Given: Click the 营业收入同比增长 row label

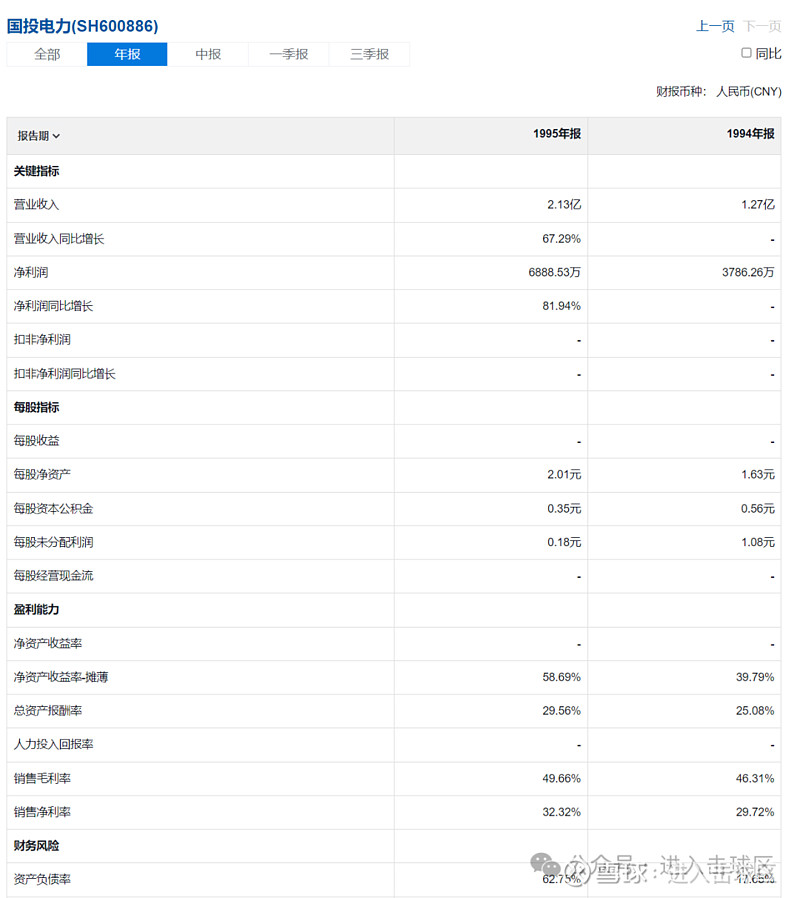Looking at the screenshot, I should (x=59, y=239).
